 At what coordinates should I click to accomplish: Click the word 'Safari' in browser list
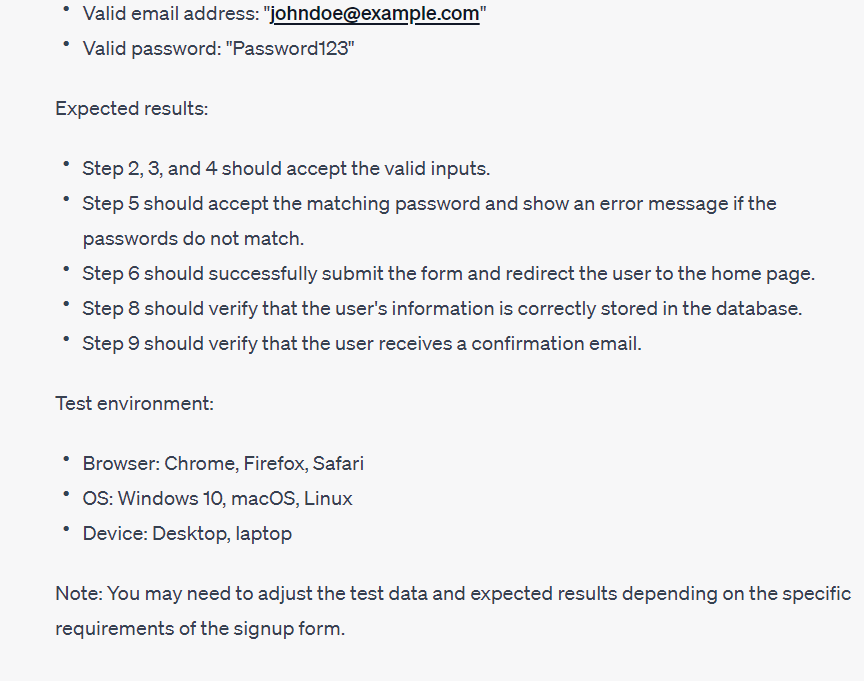(338, 463)
